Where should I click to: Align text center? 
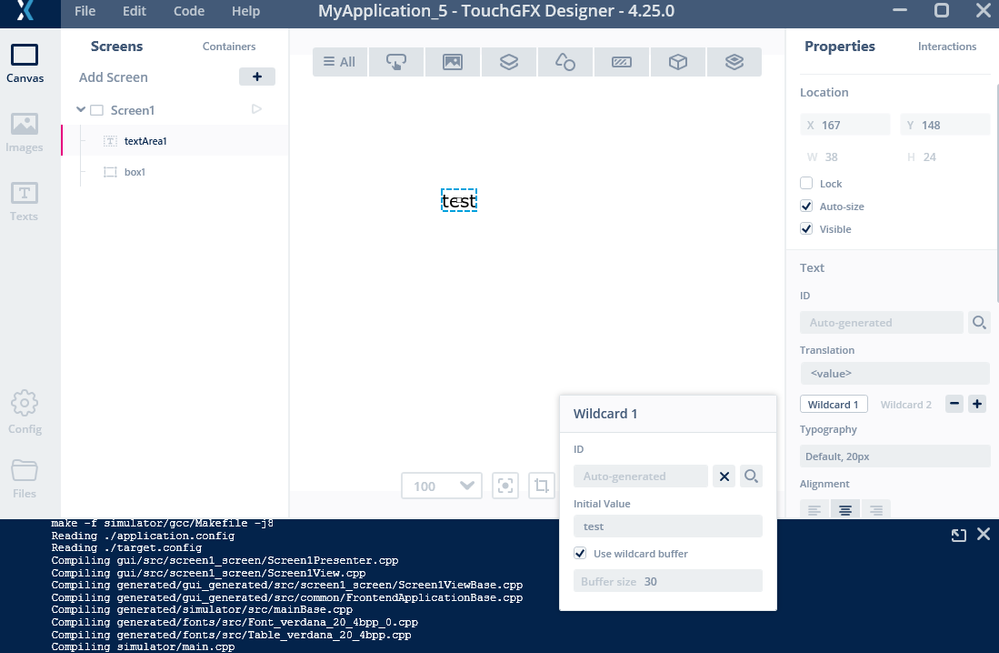pos(845,510)
